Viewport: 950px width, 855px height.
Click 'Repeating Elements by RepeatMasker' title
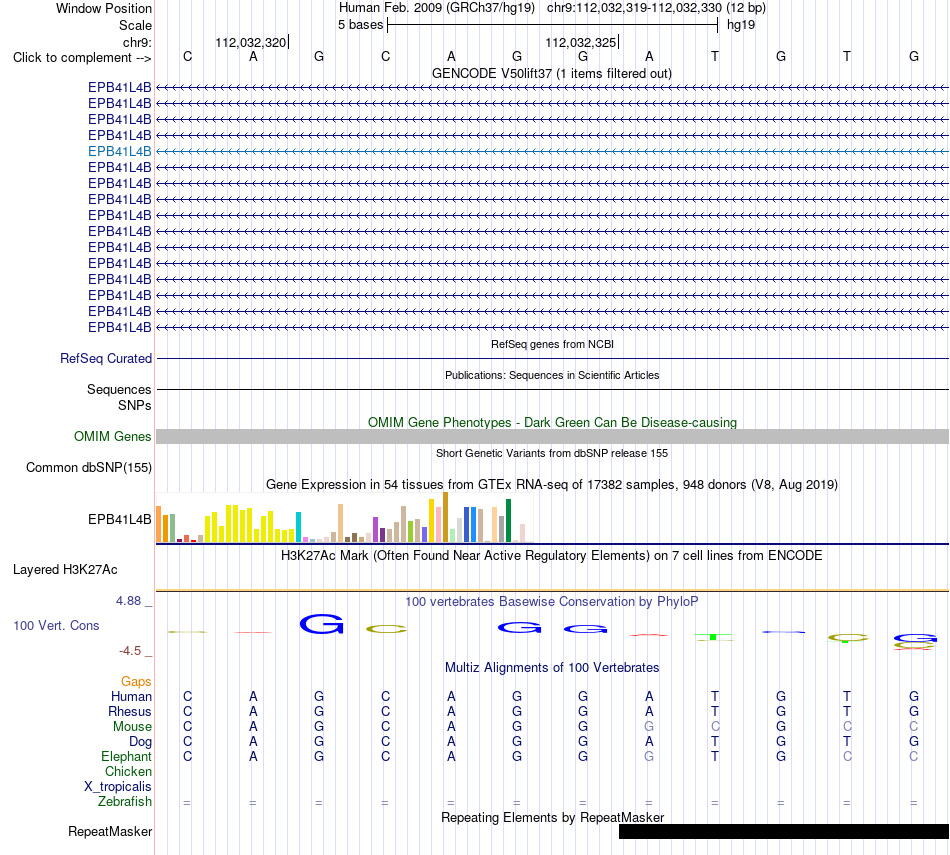(x=553, y=817)
